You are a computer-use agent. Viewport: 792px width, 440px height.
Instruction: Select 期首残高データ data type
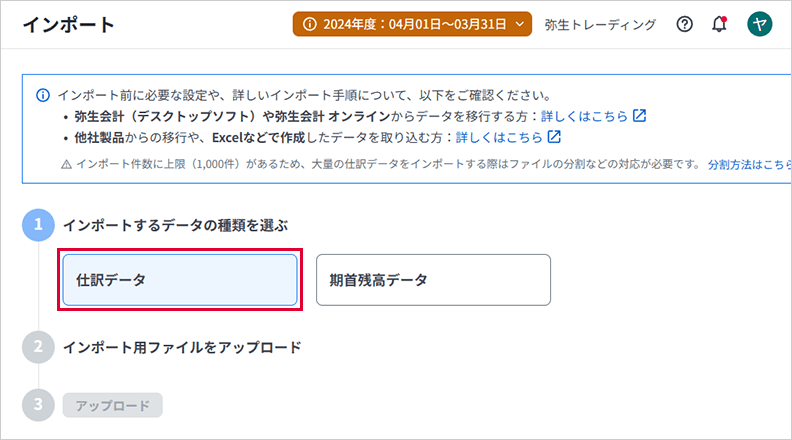pyautogui.click(x=433, y=280)
